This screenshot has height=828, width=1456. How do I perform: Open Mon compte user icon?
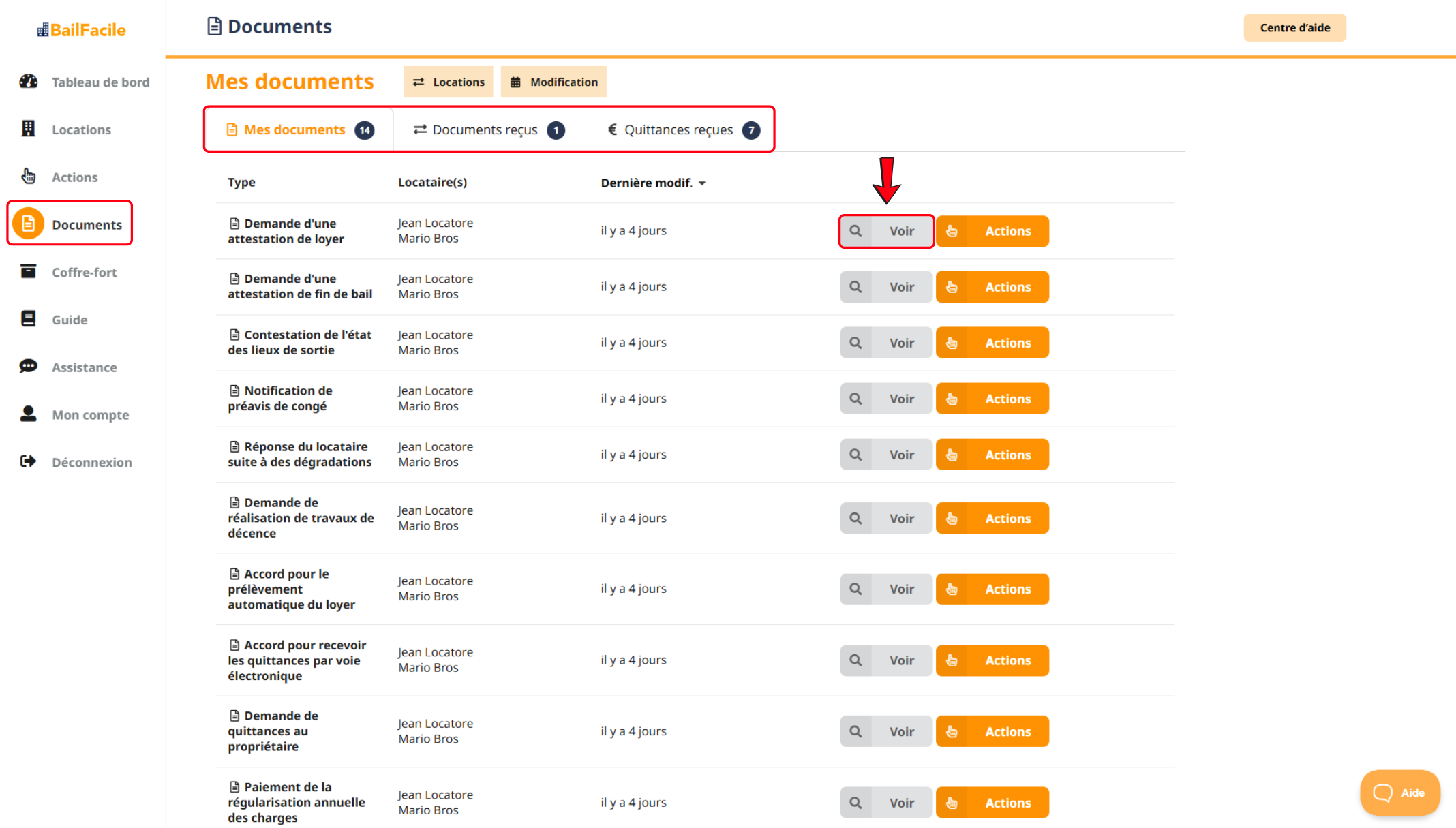pos(28,414)
